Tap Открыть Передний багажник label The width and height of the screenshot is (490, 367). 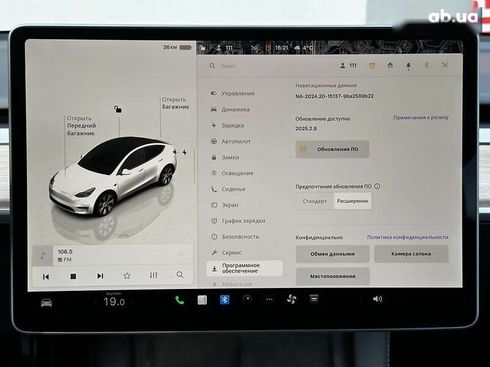[x=81, y=126]
